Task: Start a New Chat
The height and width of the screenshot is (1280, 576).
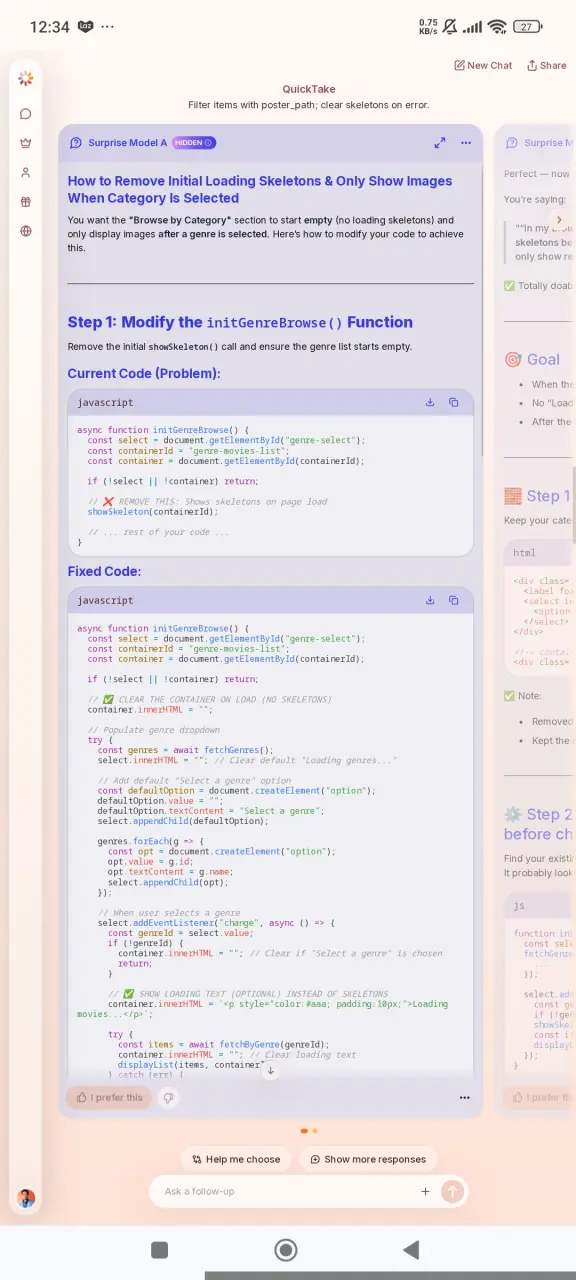Action: (483, 65)
